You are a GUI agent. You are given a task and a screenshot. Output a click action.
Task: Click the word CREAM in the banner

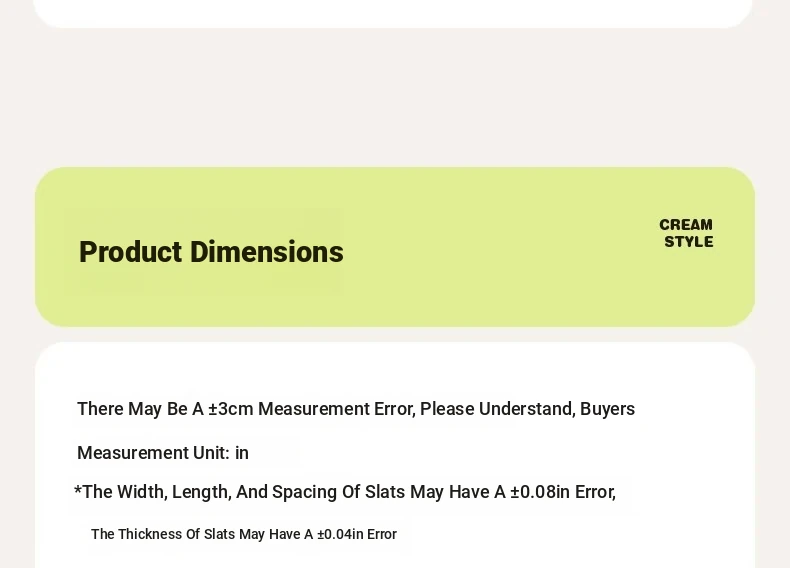[686, 224]
